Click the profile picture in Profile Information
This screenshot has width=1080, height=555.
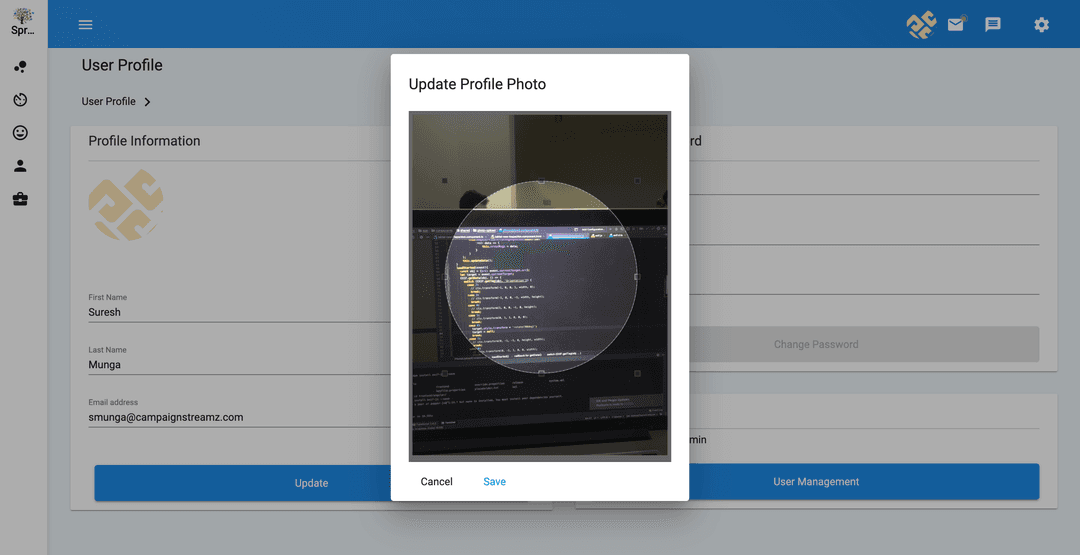coord(126,205)
